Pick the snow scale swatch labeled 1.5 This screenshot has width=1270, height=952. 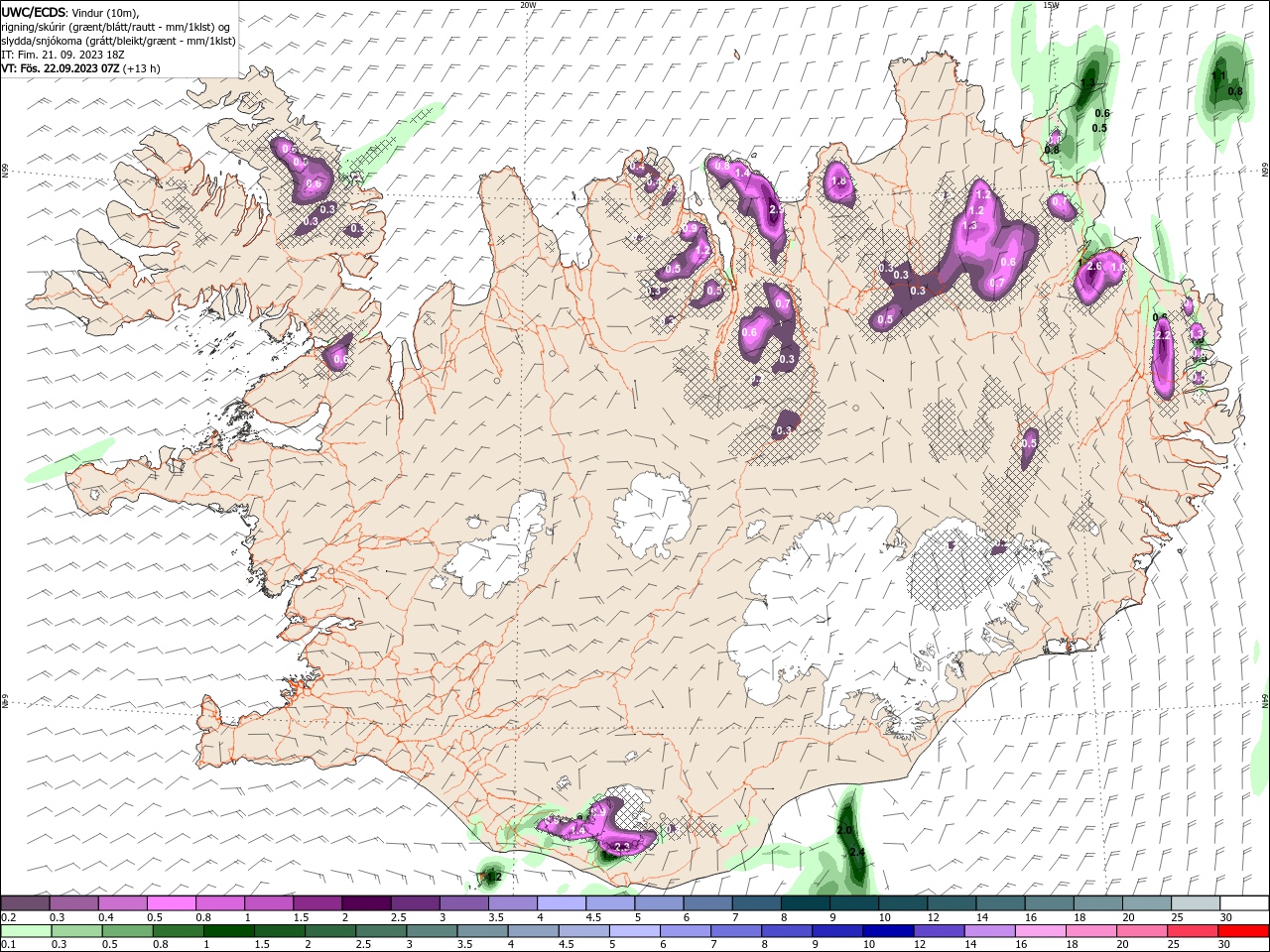(317, 903)
